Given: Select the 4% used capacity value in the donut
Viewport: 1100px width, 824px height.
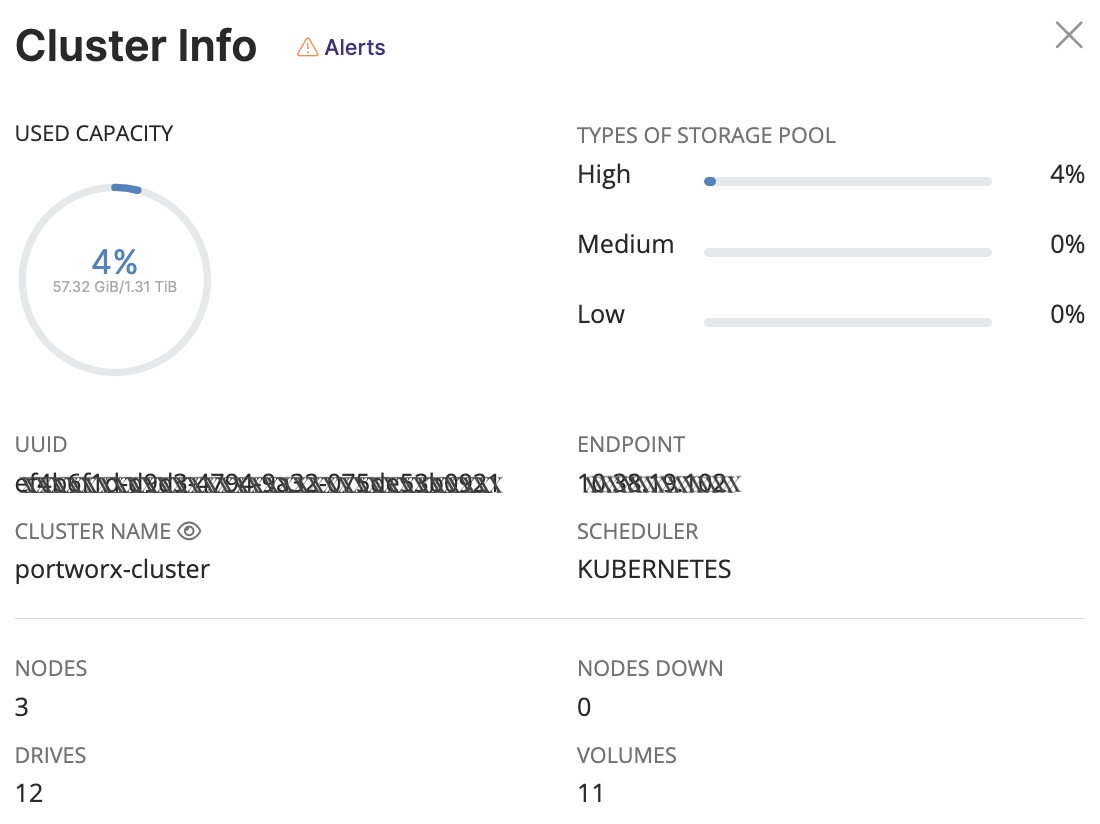Looking at the screenshot, I should [114, 262].
